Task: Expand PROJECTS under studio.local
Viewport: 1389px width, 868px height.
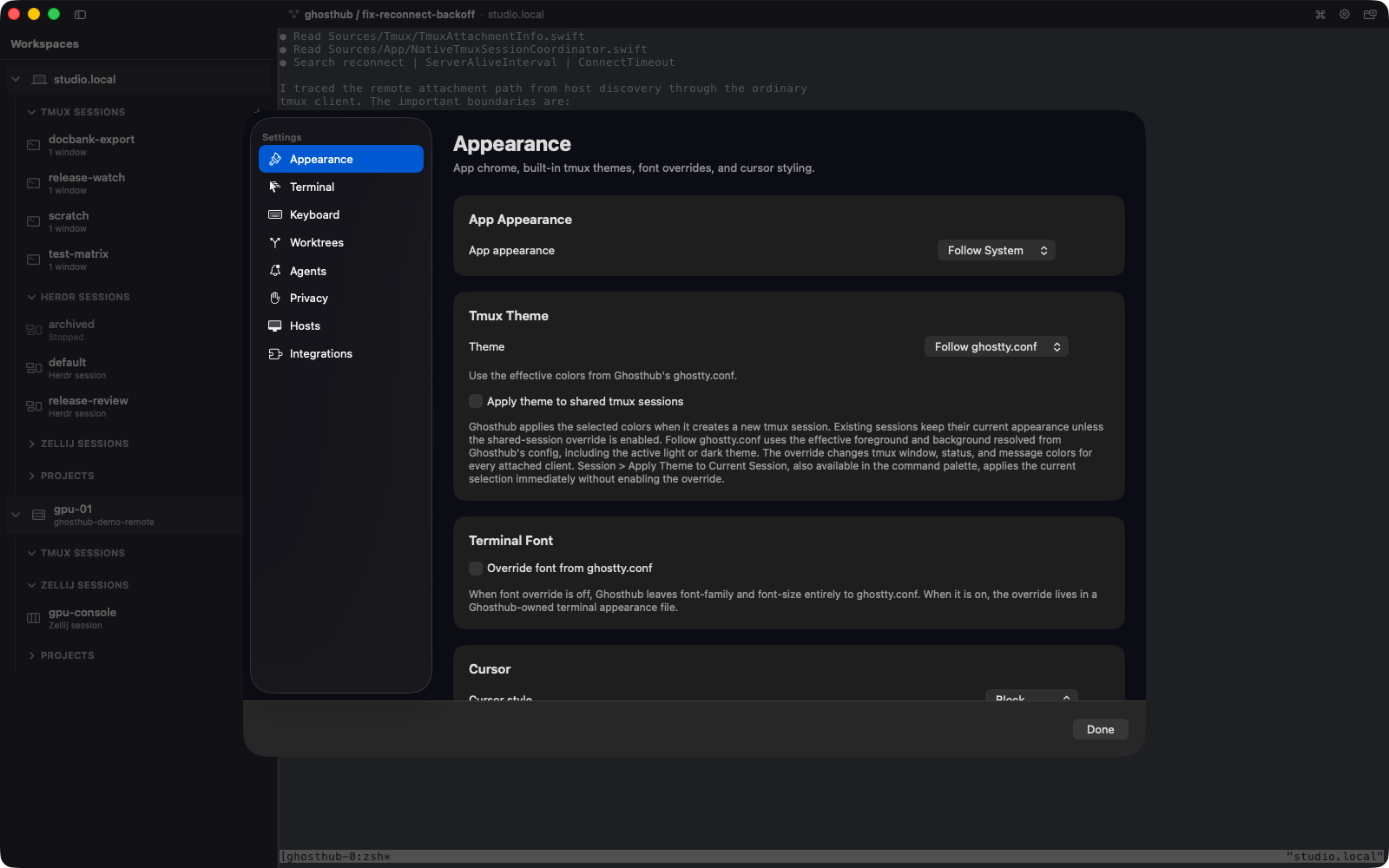Action: (x=31, y=476)
